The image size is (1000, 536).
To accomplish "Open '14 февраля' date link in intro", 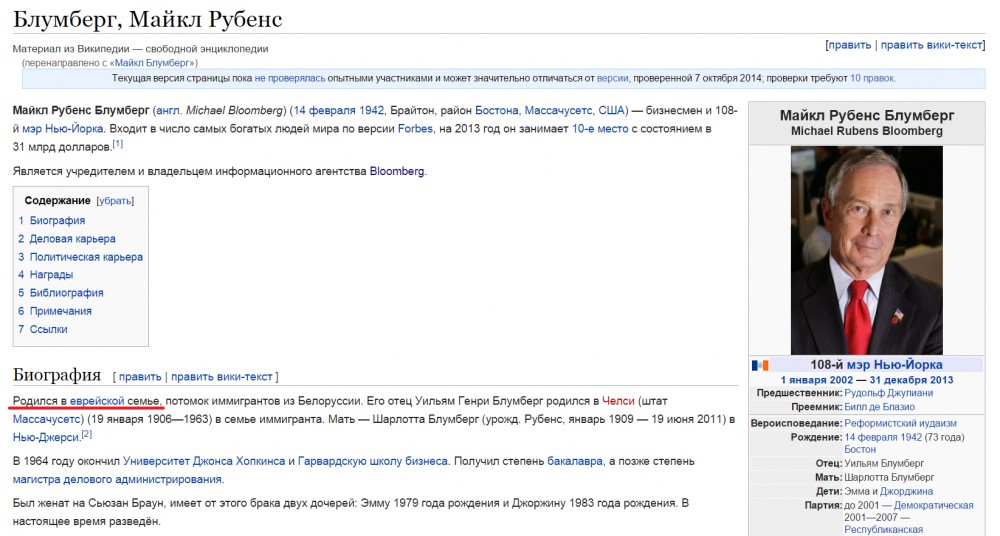I will [324, 110].
